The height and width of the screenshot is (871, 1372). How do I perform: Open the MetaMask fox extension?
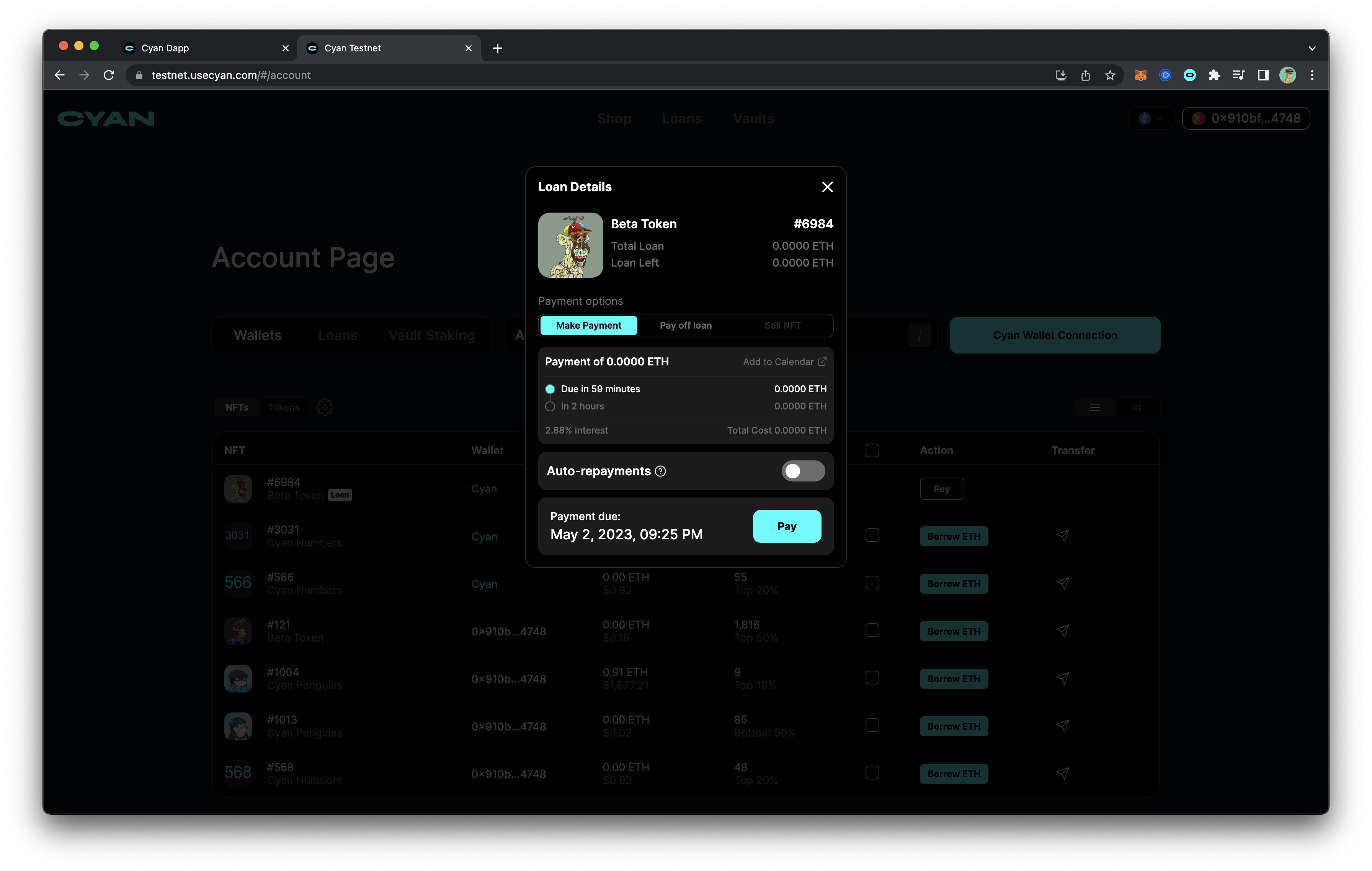coord(1140,75)
